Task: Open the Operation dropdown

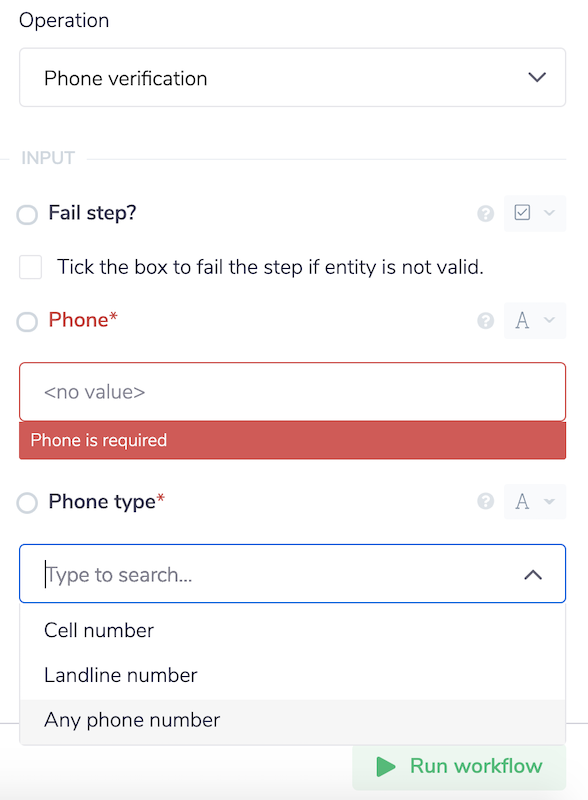Action: [294, 77]
